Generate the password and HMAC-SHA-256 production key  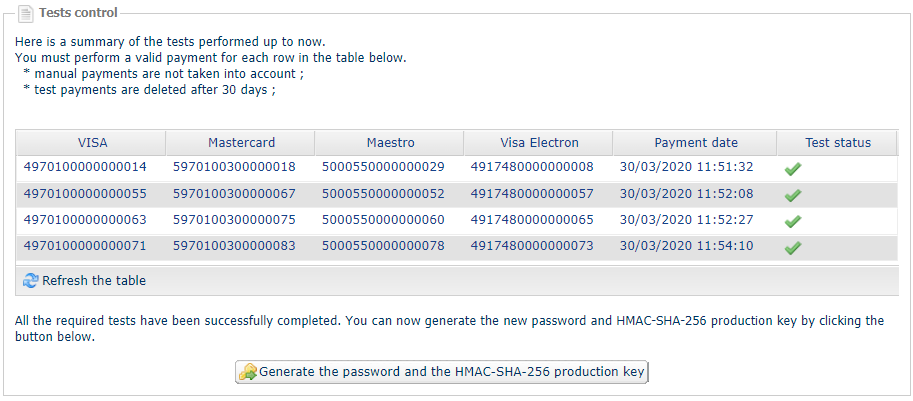coord(441,372)
